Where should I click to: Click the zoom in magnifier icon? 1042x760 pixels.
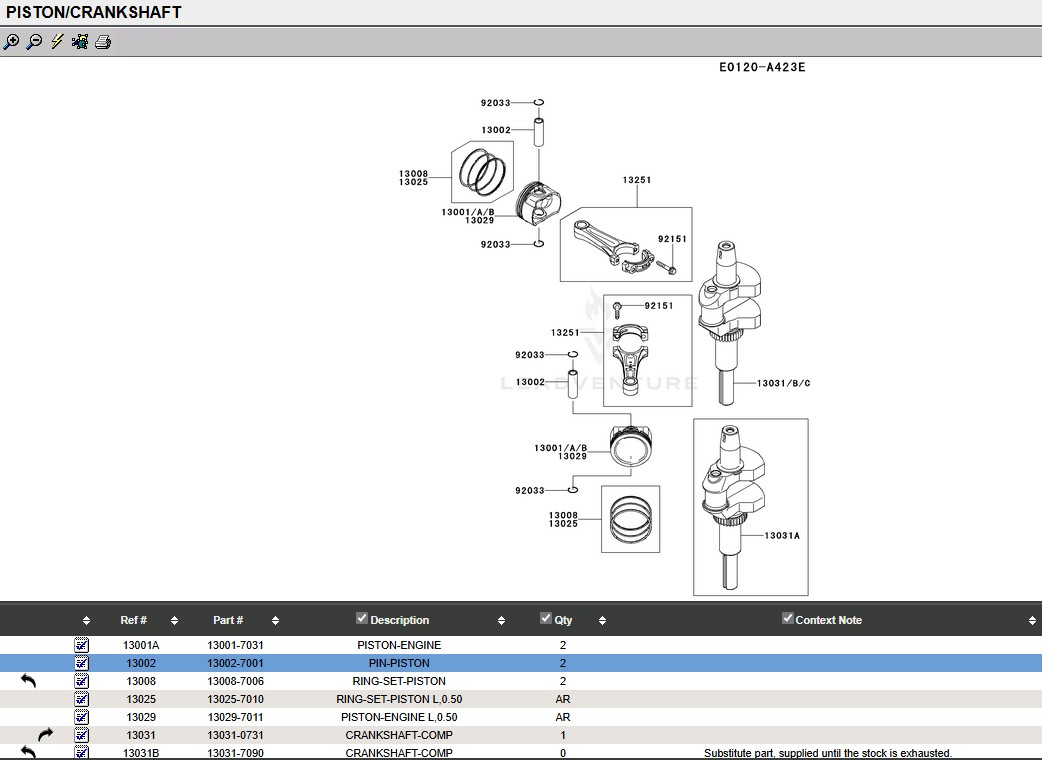[x=11, y=42]
